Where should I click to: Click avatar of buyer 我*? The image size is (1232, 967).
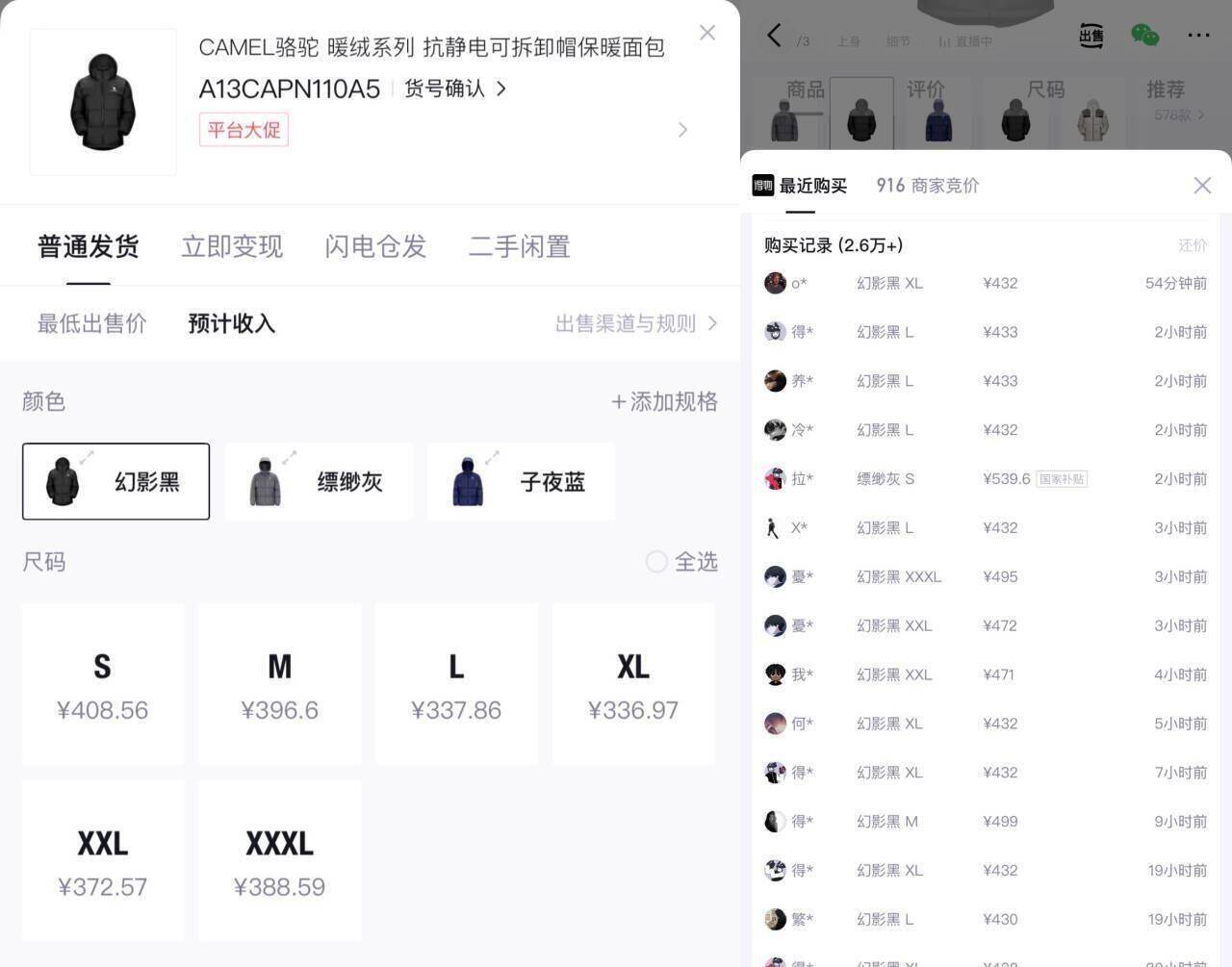tap(775, 674)
